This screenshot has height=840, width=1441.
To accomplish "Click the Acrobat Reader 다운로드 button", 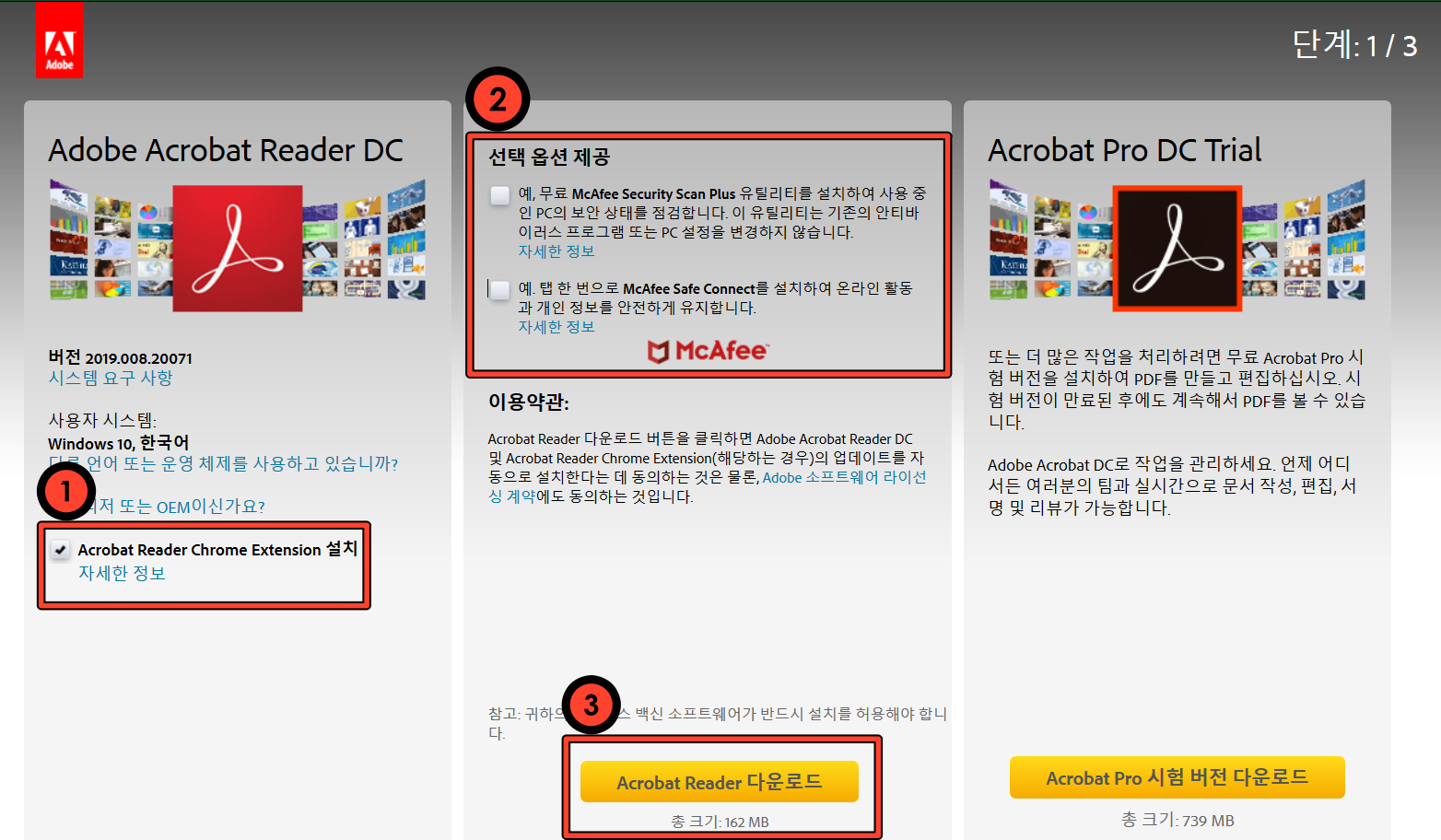I will 720,782.
